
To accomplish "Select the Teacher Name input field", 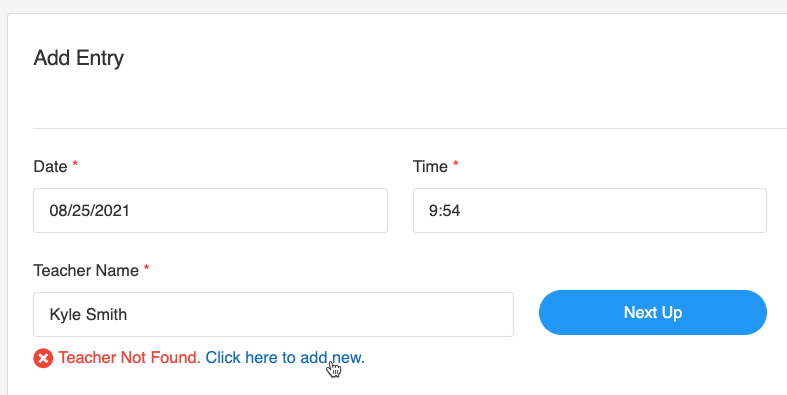I will (274, 314).
